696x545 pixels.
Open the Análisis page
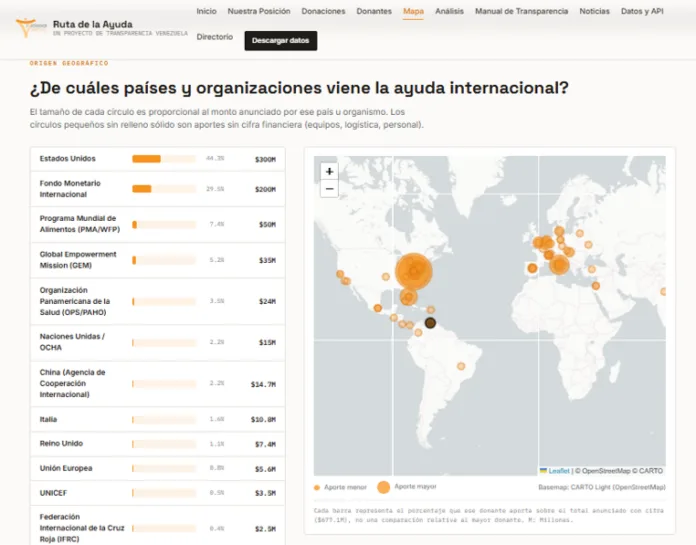(x=449, y=11)
